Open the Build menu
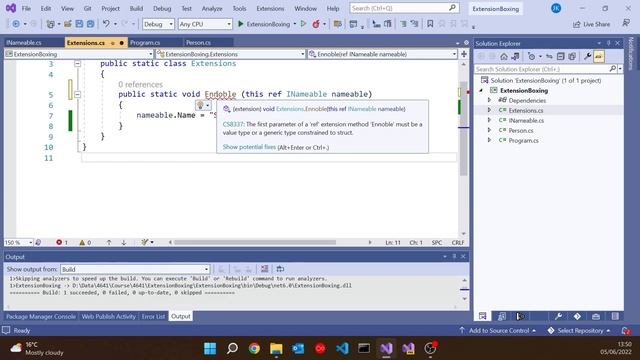This screenshot has width=640, height=360. pos(136,9)
